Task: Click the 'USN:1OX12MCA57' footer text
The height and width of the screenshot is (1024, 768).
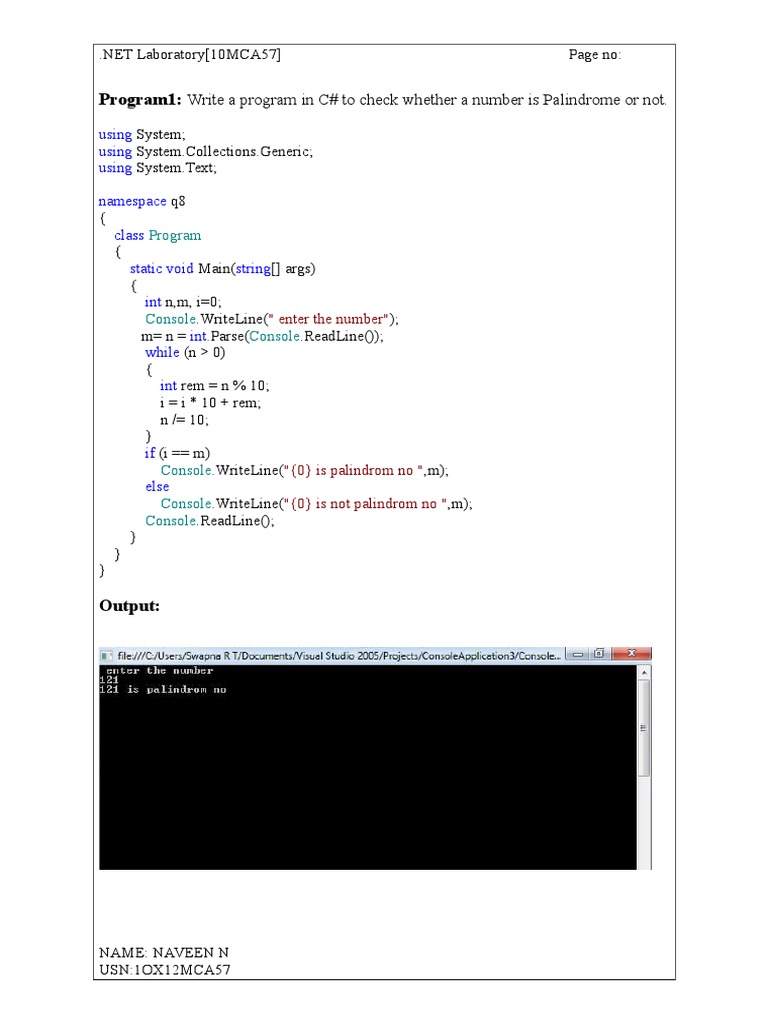Action: pyautogui.click(x=165, y=970)
